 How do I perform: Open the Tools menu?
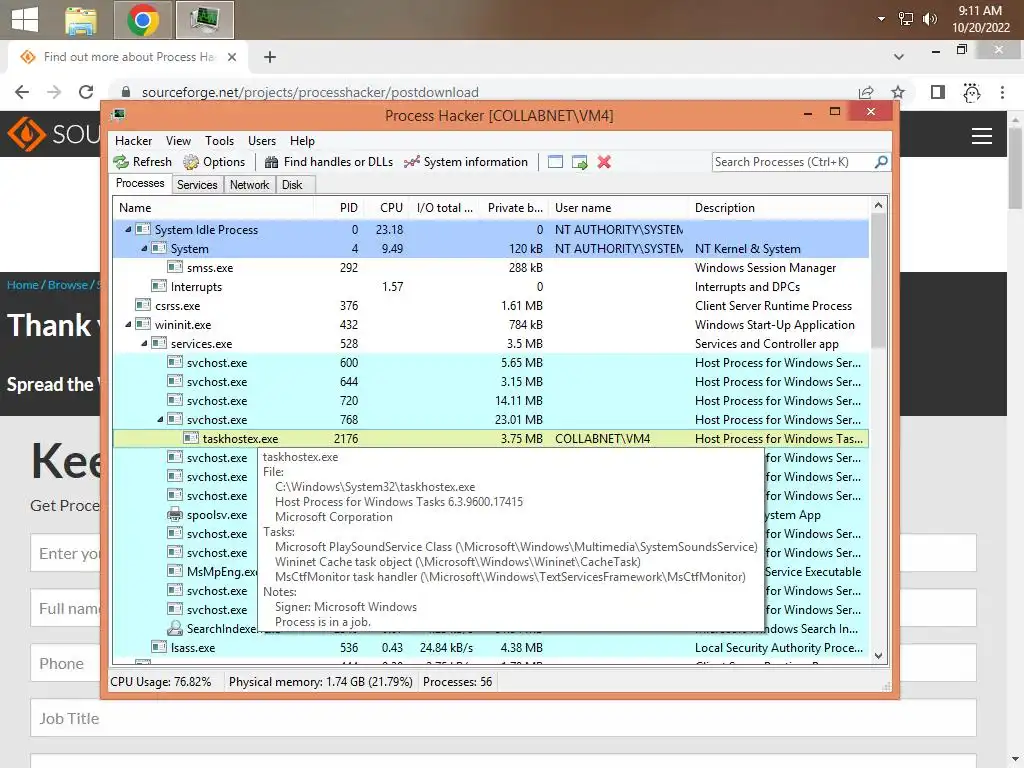pyautogui.click(x=219, y=141)
